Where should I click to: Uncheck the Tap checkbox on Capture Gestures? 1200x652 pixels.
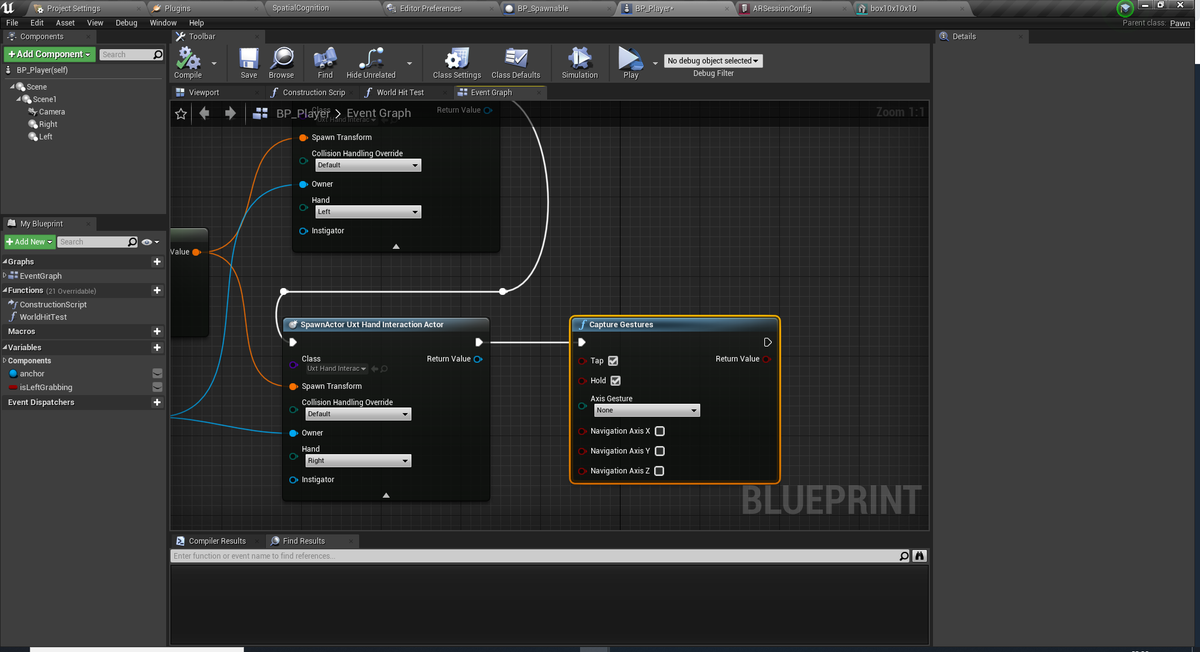[613, 361]
